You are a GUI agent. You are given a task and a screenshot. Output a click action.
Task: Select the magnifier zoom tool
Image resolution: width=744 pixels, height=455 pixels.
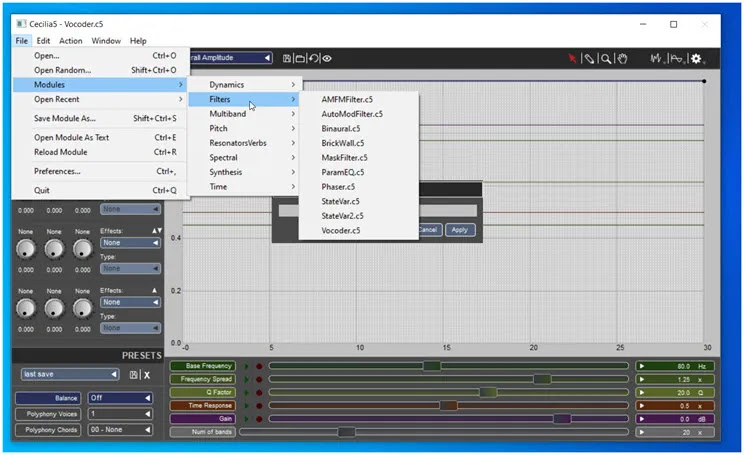(606, 58)
